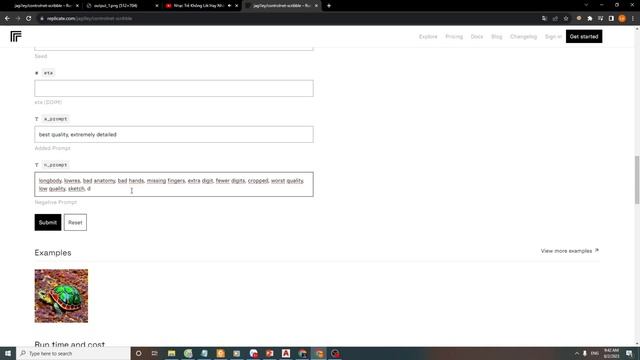
Task: Show hidden system tray icons
Action: tap(577, 353)
